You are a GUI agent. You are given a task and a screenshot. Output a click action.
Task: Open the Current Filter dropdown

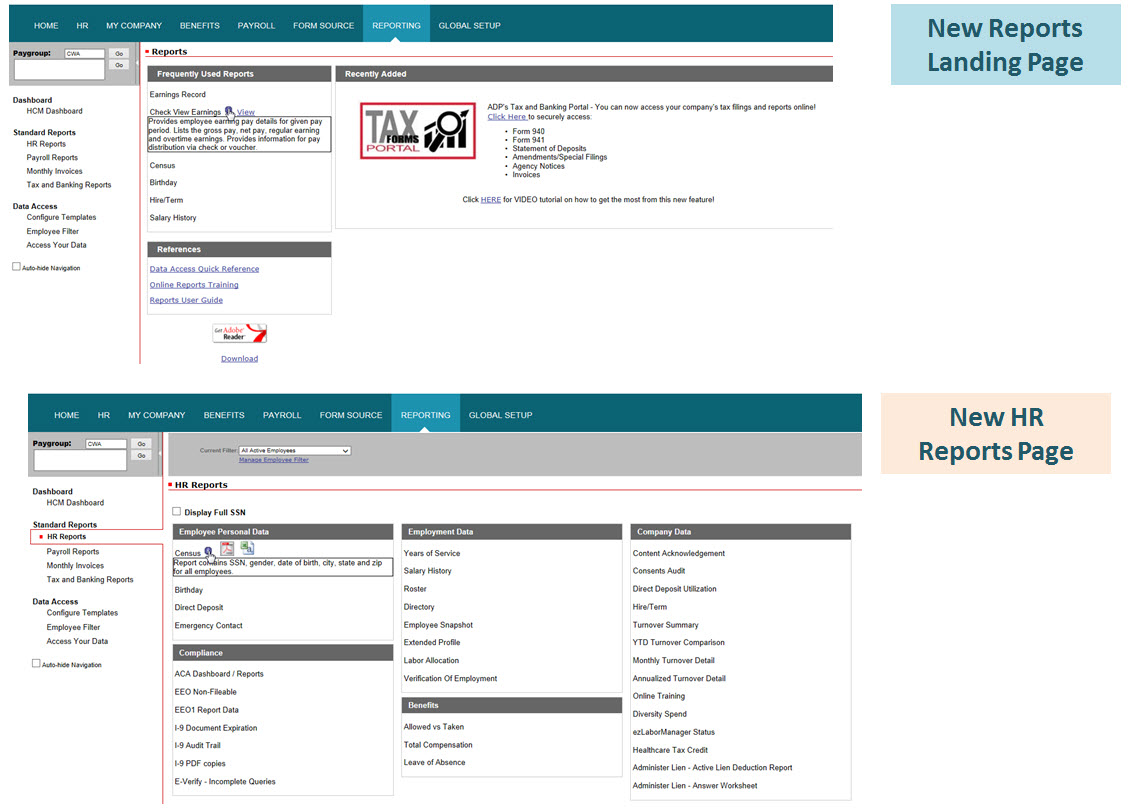pos(295,451)
